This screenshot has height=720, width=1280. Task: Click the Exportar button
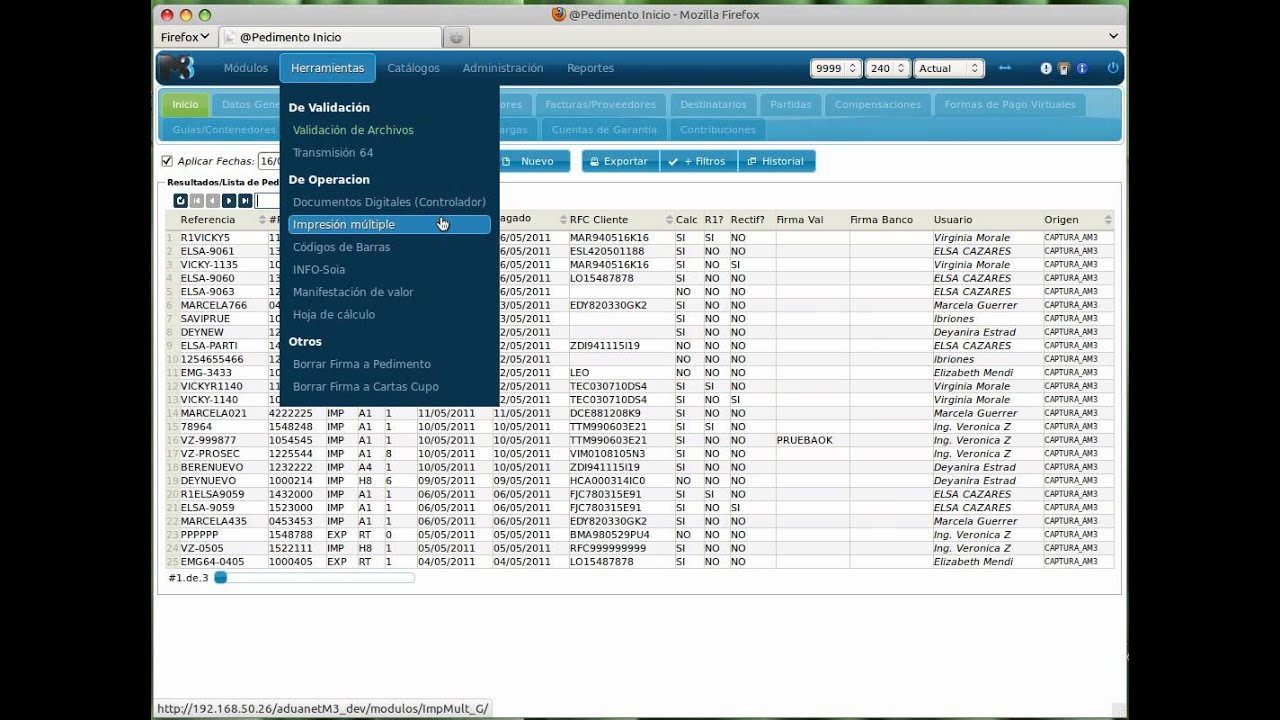click(x=621, y=161)
